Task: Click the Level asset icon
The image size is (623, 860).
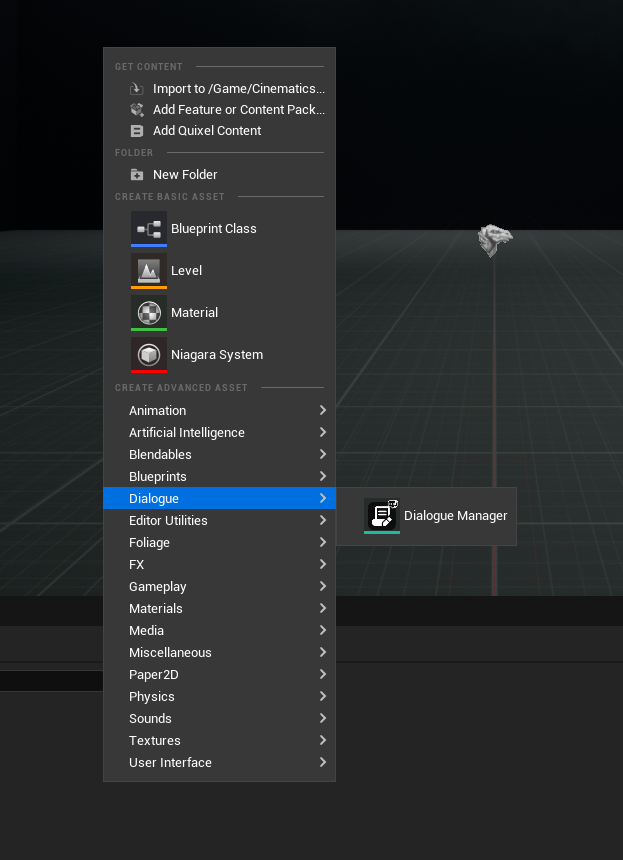Action: click(x=149, y=270)
